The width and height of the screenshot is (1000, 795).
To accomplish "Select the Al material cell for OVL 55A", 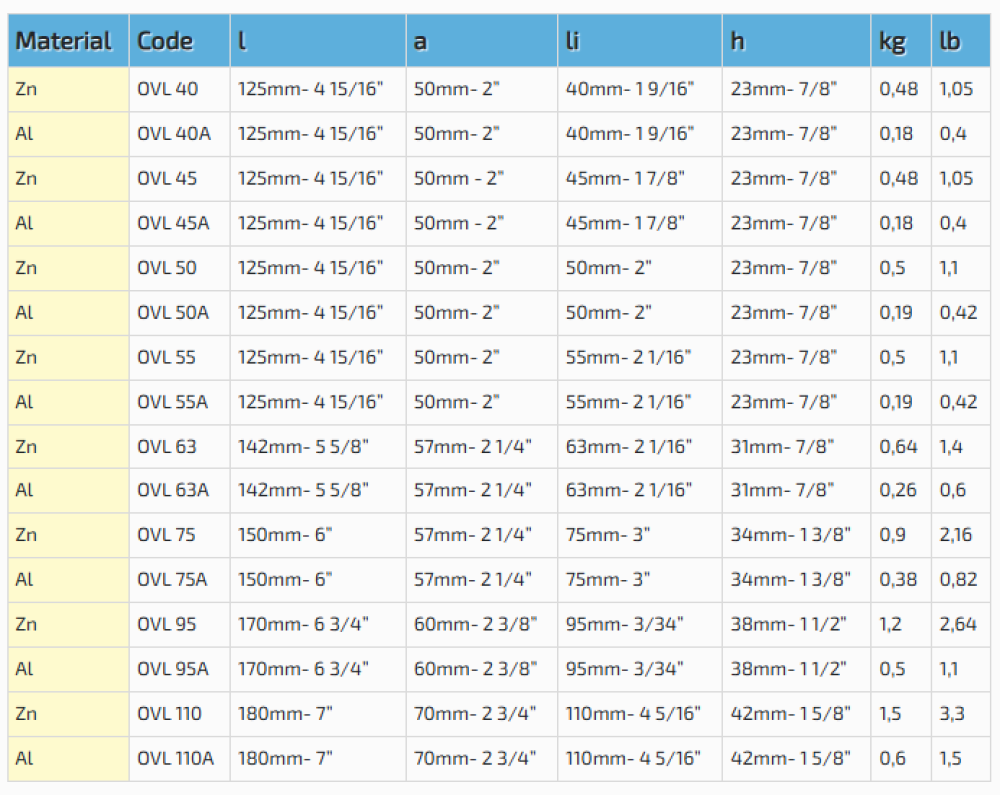I will click(25, 402).
